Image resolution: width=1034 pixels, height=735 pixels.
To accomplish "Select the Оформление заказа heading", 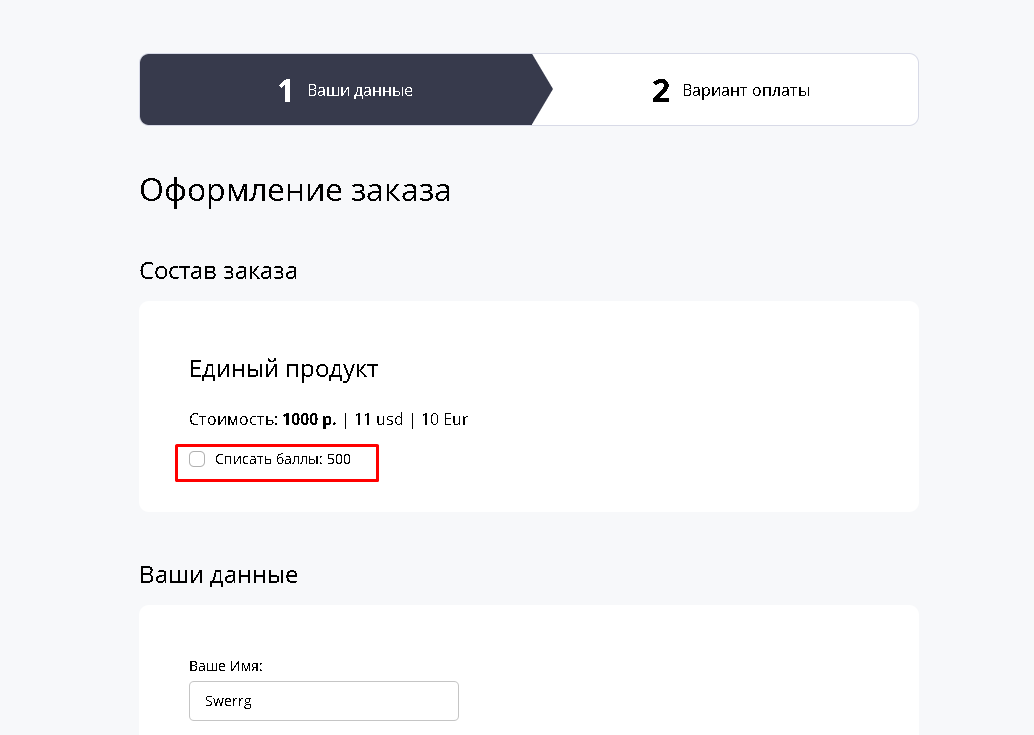I will click(295, 191).
